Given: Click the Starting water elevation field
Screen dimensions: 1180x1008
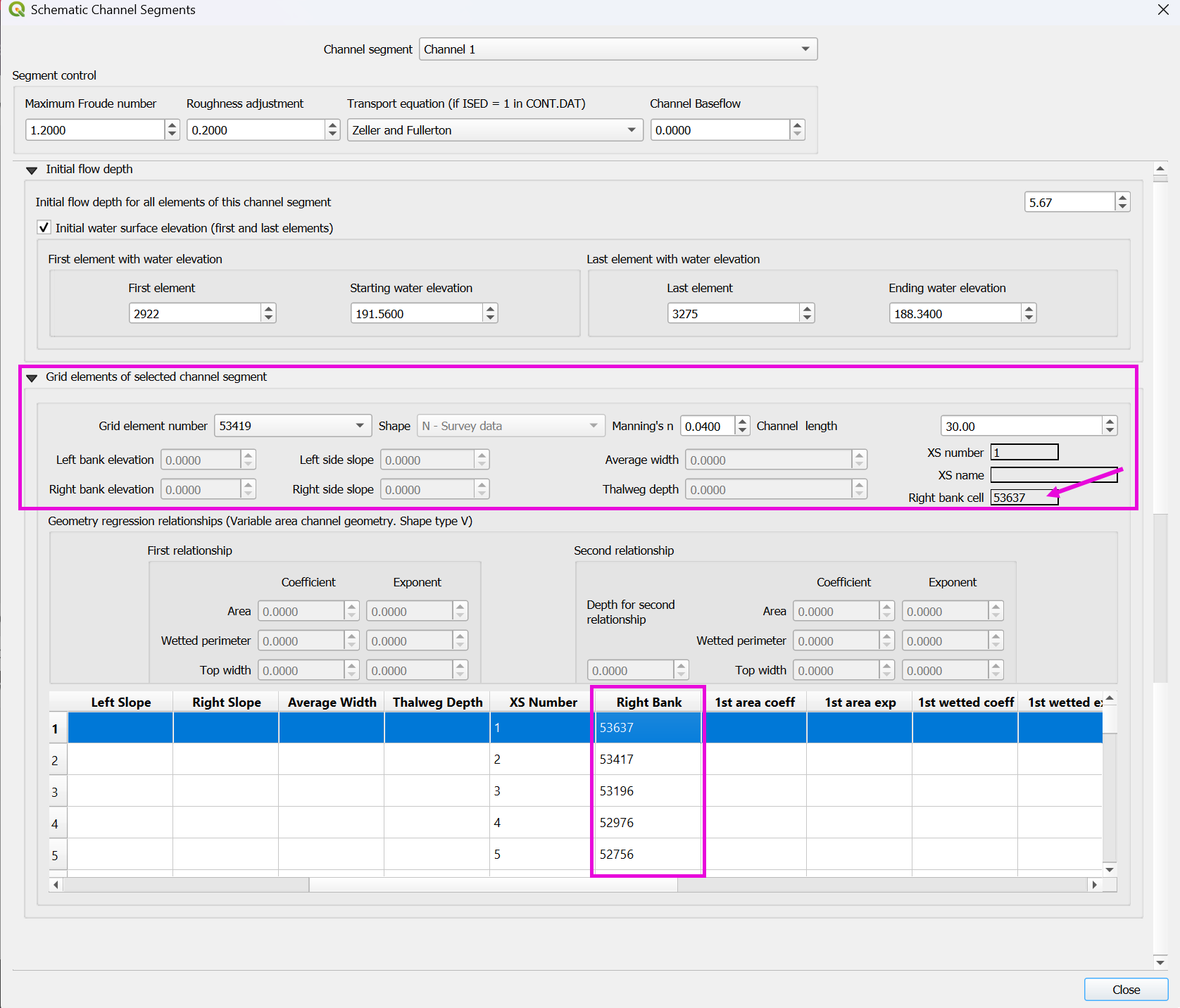Looking at the screenshot, I should pyautogui.click(x=416, y=314).
